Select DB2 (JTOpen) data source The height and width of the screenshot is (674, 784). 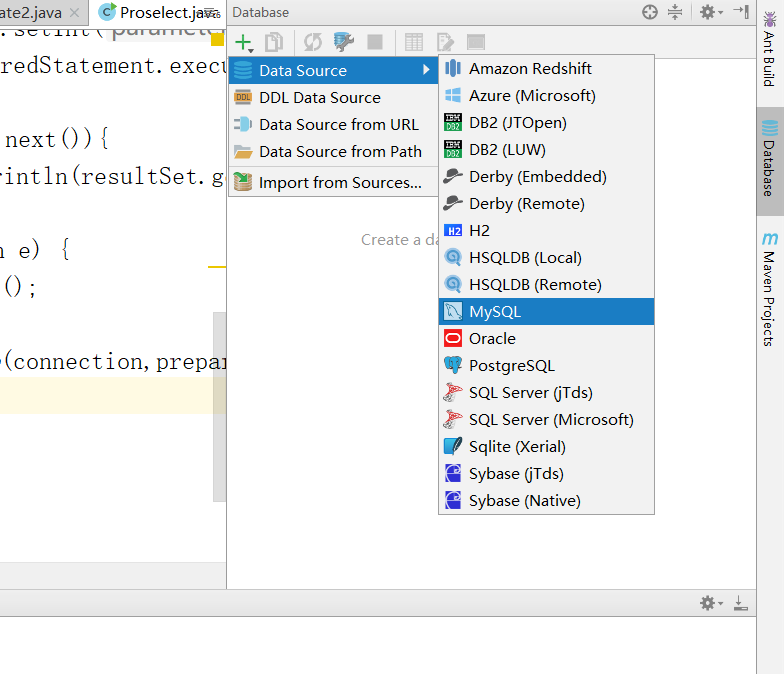coord(546,122)
